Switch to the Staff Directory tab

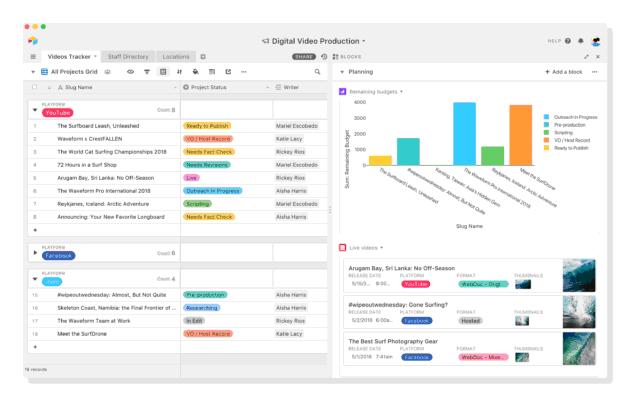click(x=128, y=57)
